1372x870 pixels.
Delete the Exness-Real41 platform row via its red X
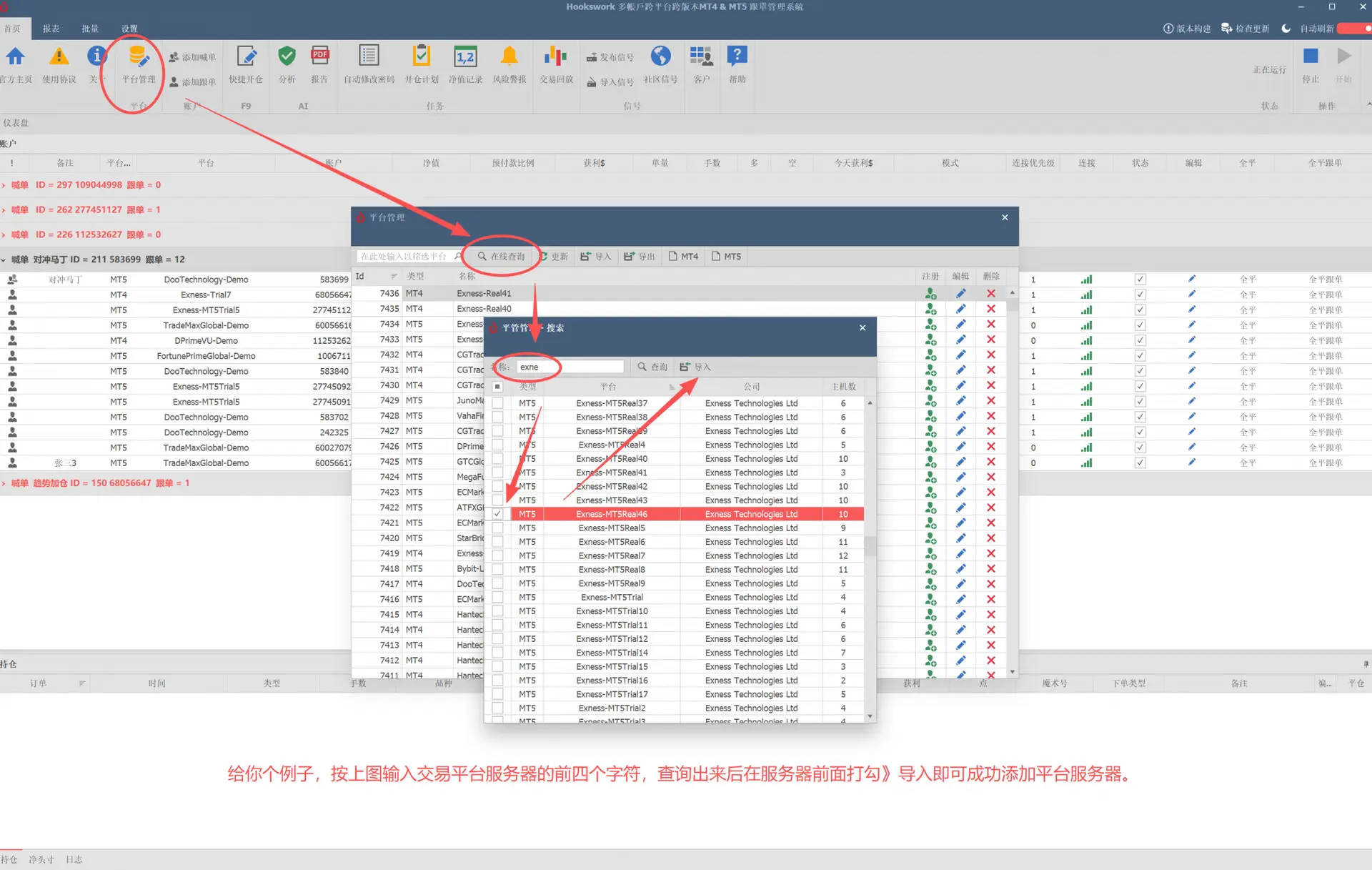point(991,293)
